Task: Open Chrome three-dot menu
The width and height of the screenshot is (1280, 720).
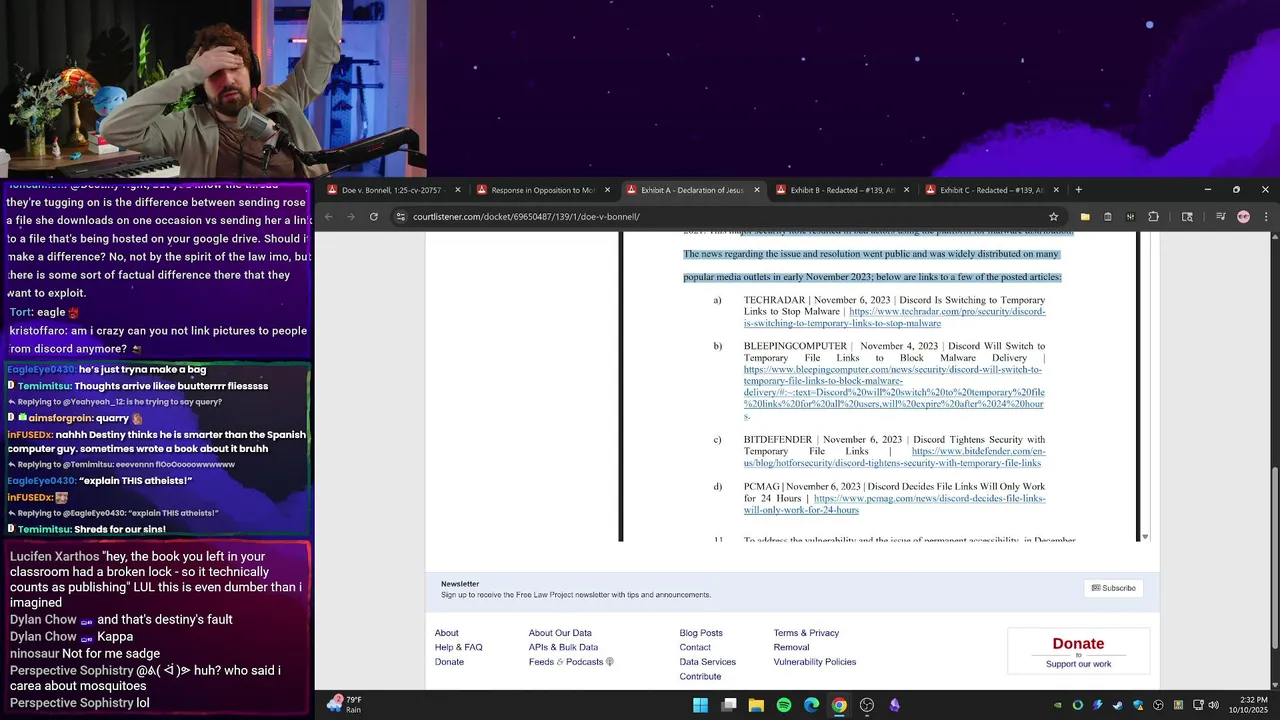Action: click(1266, 216)
